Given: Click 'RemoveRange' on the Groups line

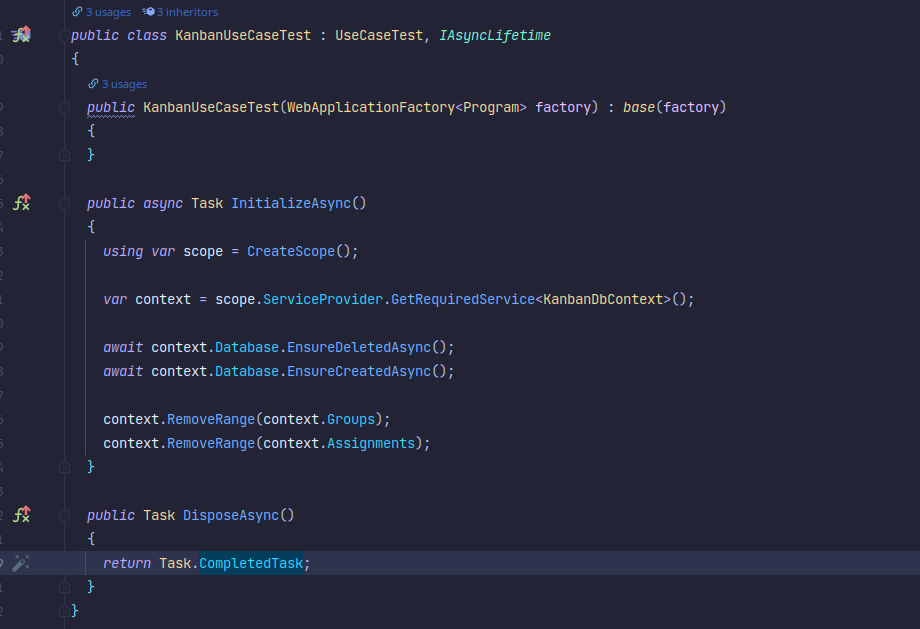Looking at the screenshot, I should (211, 419).
